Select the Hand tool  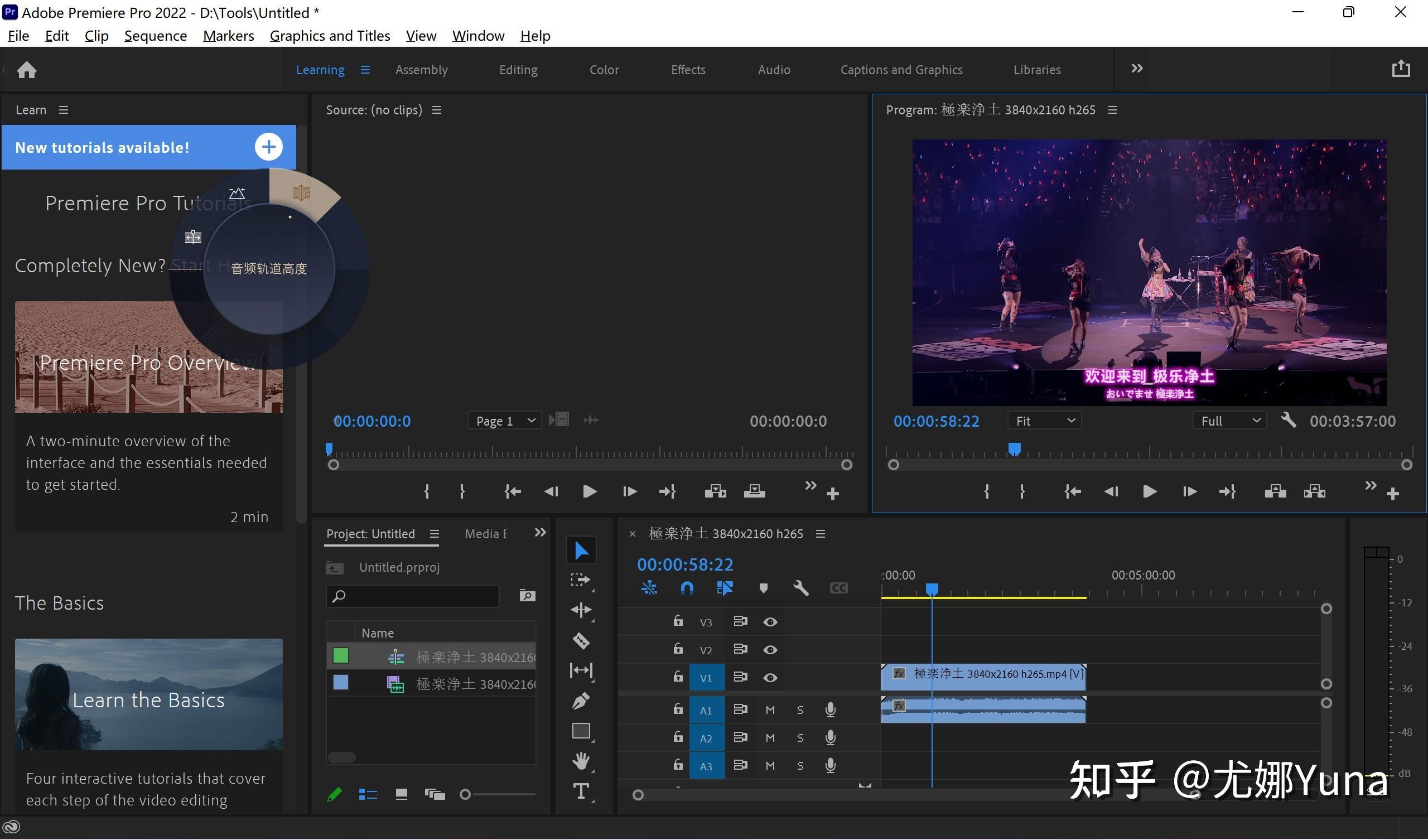coord(581,761)
